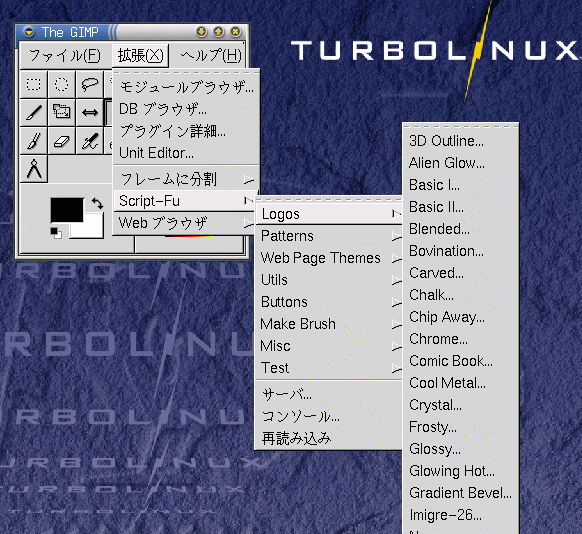Choose Crystal... logo script

point(460,405)
